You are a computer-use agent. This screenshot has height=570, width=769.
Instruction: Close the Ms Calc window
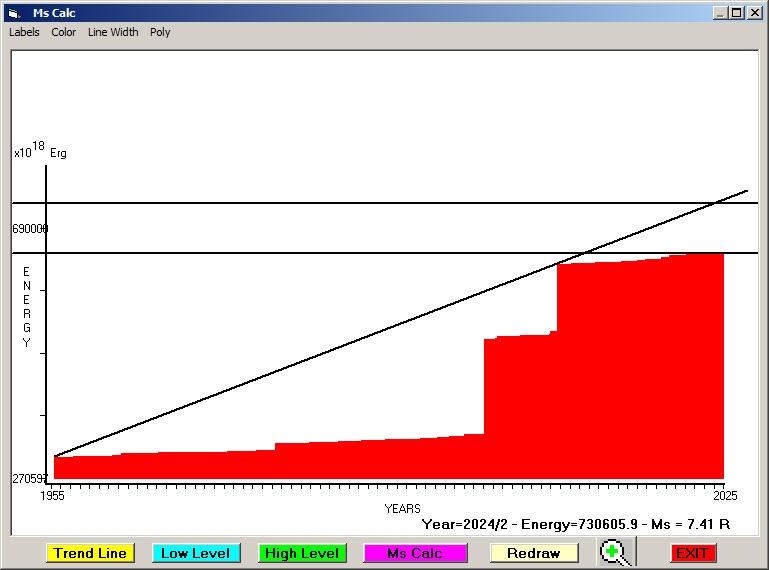(754, 13)
